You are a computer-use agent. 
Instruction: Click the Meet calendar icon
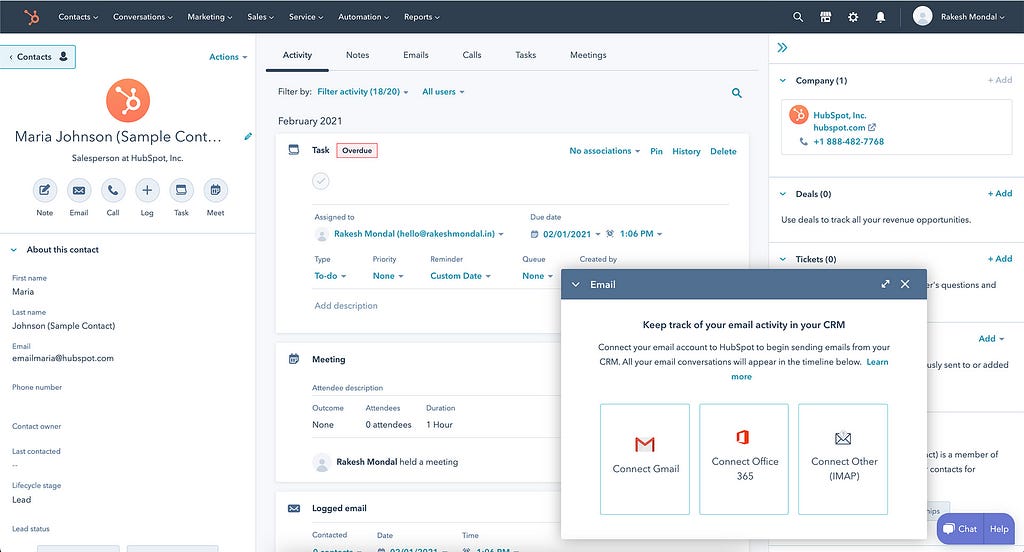216,190
